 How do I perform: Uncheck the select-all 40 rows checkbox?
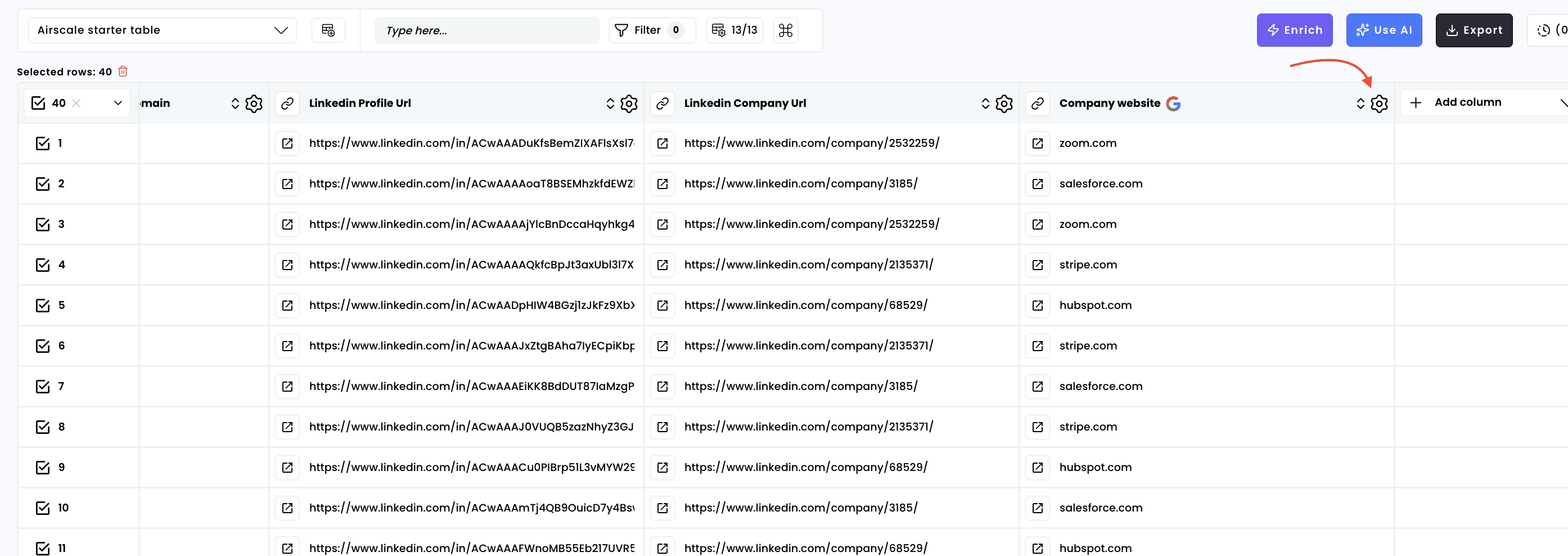[38, 103]
